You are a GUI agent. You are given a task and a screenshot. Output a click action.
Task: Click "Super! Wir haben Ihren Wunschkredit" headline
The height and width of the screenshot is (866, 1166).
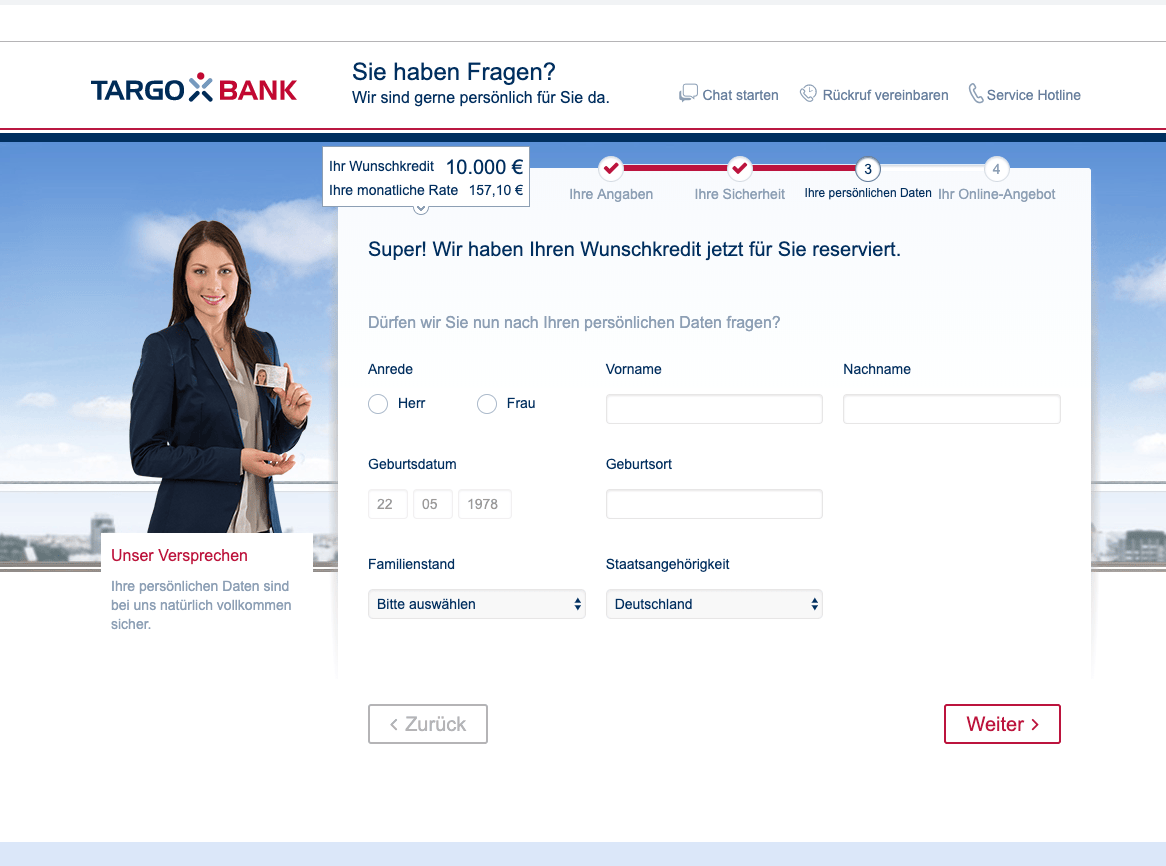point(634,249)
